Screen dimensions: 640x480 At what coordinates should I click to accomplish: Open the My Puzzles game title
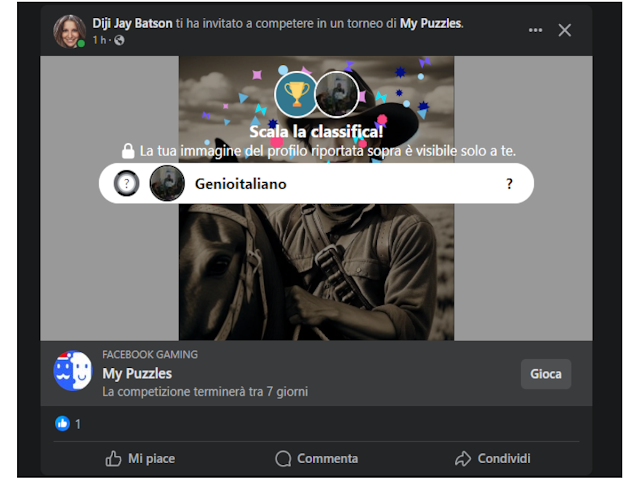[x=137, y=373]
